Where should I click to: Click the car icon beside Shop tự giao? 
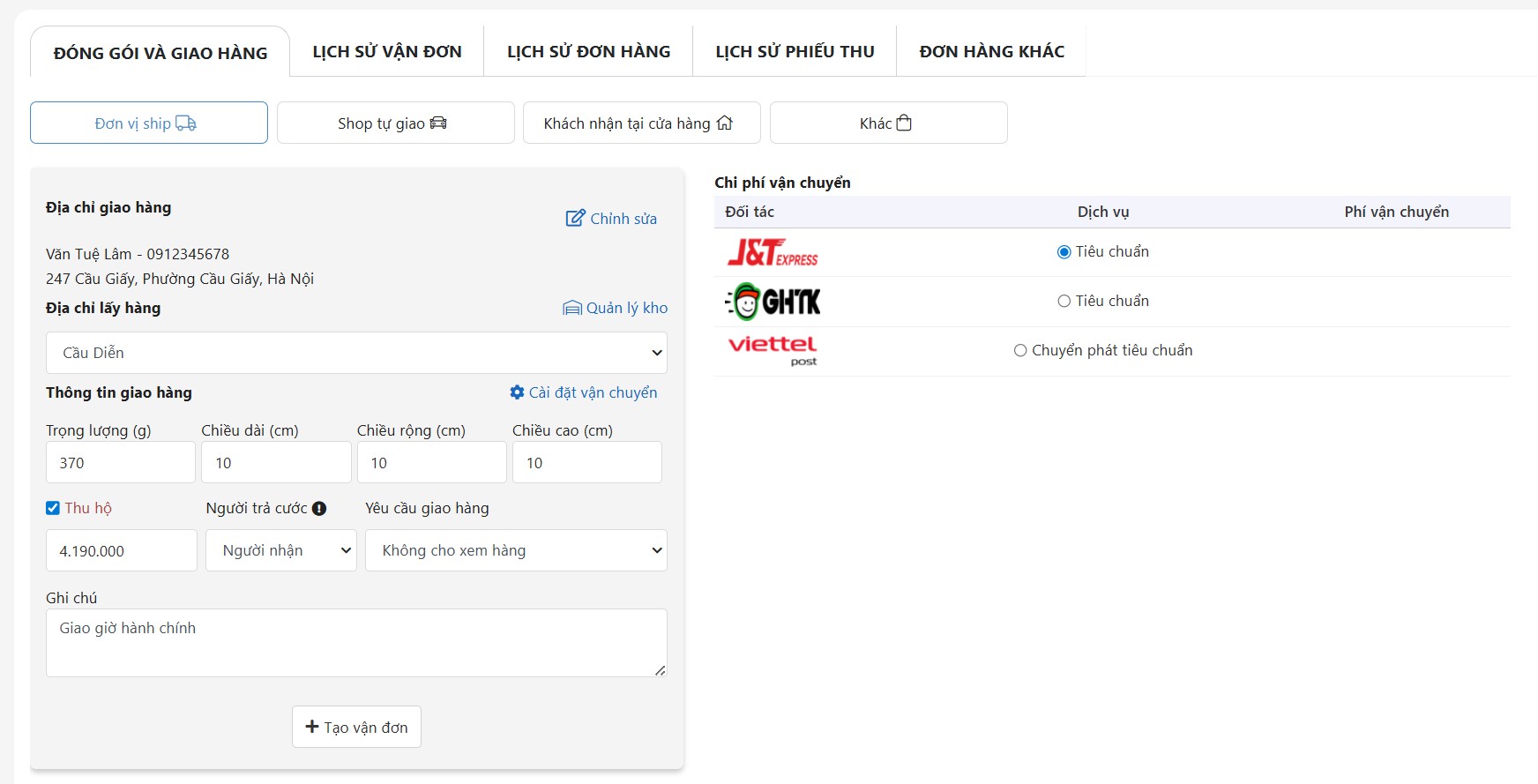click(438, 123)
